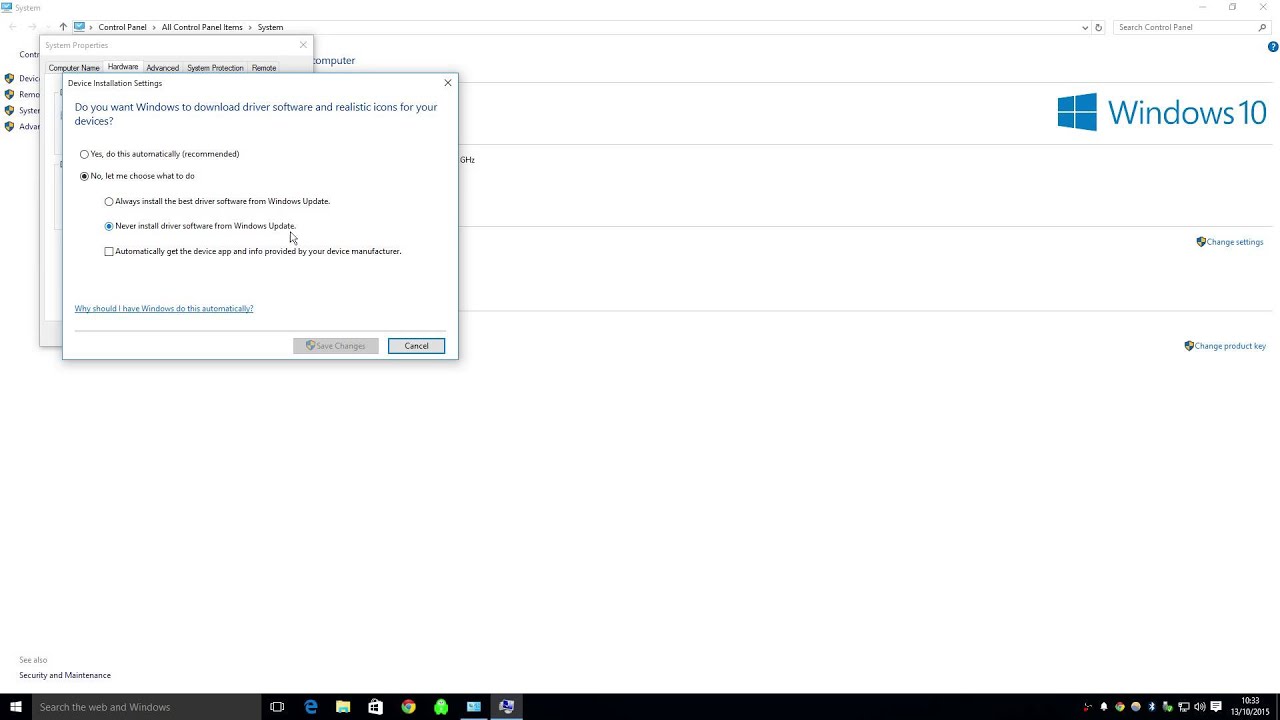
Task: Click the Up arrow navigation button
Action: point(63,27)
